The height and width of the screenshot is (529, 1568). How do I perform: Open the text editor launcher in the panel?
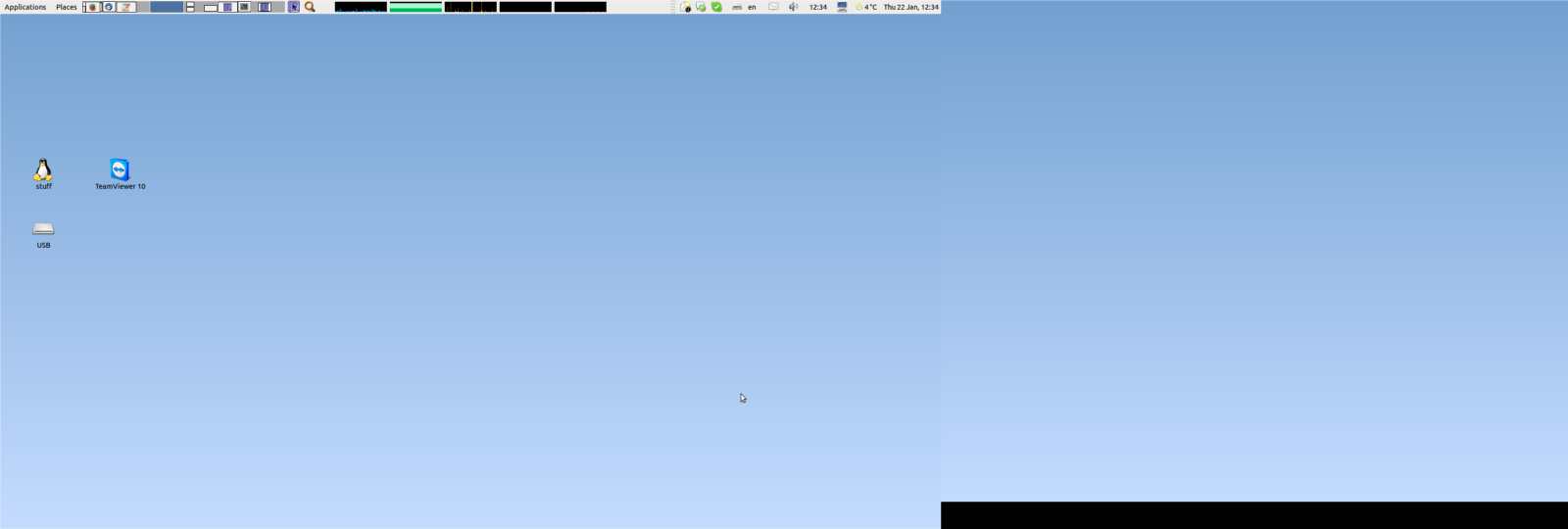point(126,7)
